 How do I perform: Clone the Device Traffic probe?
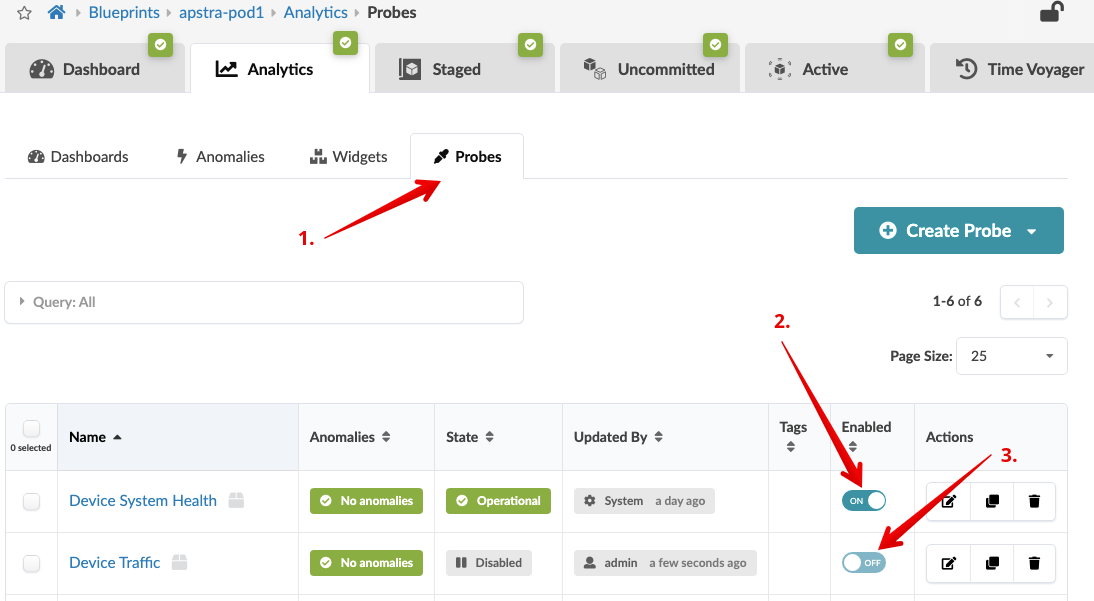992,564
